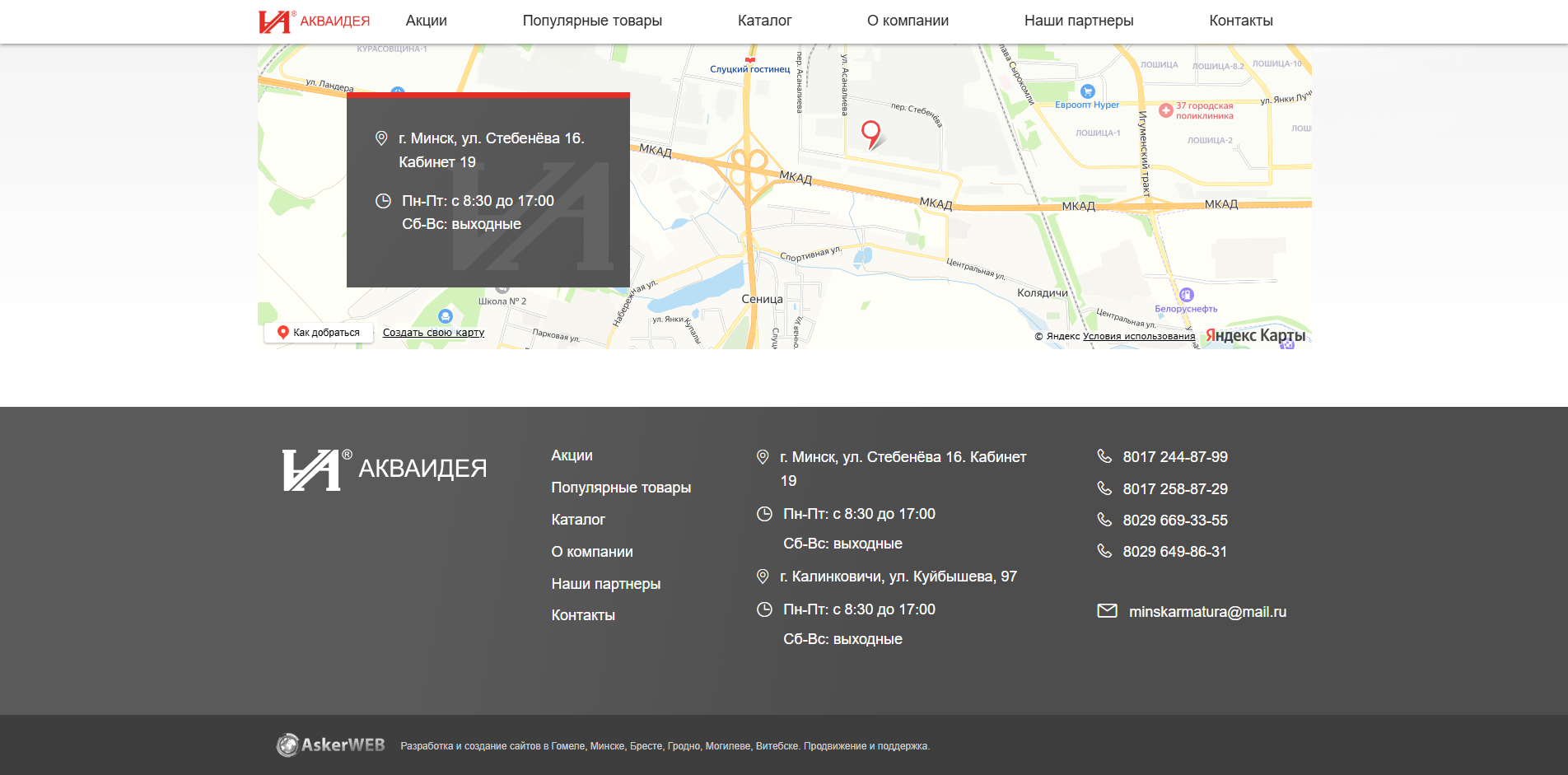Click the phone icon next to 8017 258-87-29

coord(1104,488)
